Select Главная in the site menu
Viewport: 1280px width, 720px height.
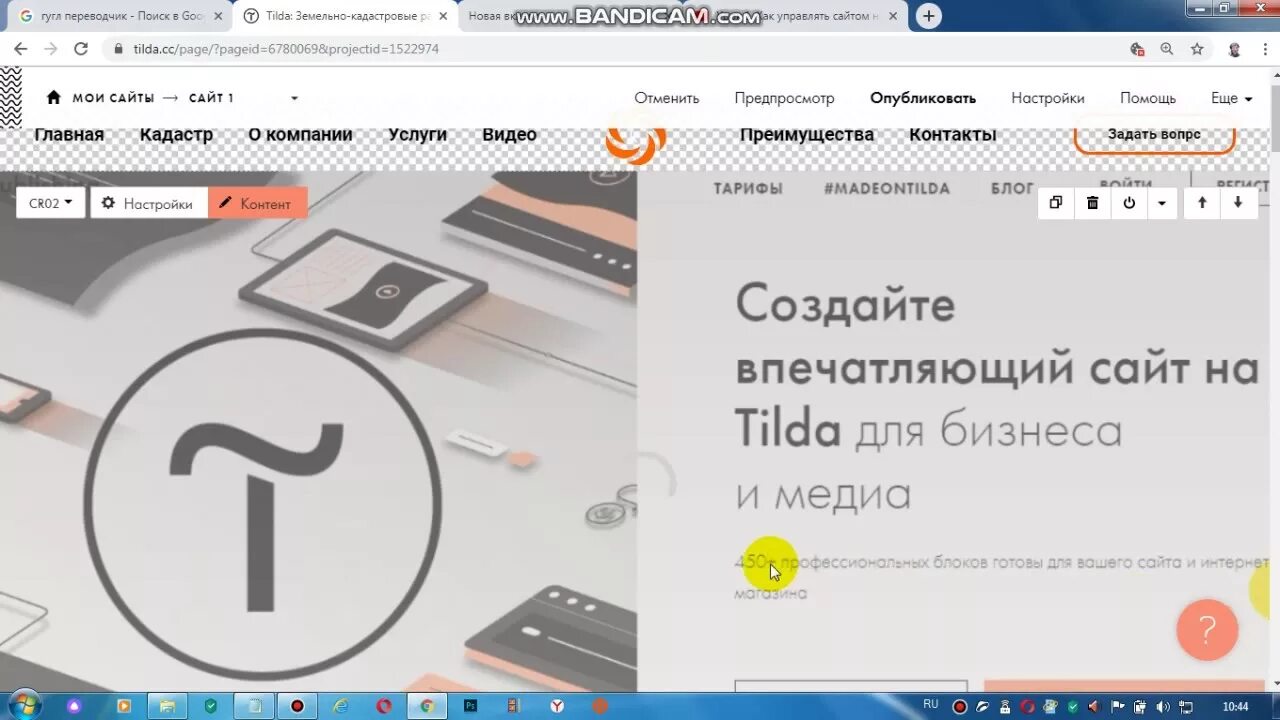tap(69, 134)
